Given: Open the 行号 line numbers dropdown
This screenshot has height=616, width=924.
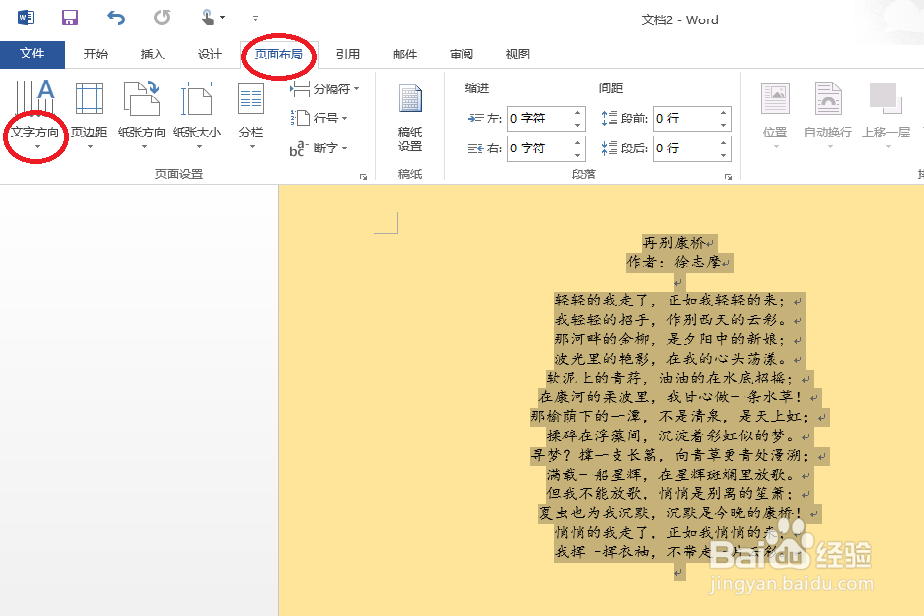Looking at the screenshot, I should (x=319, y=118).
